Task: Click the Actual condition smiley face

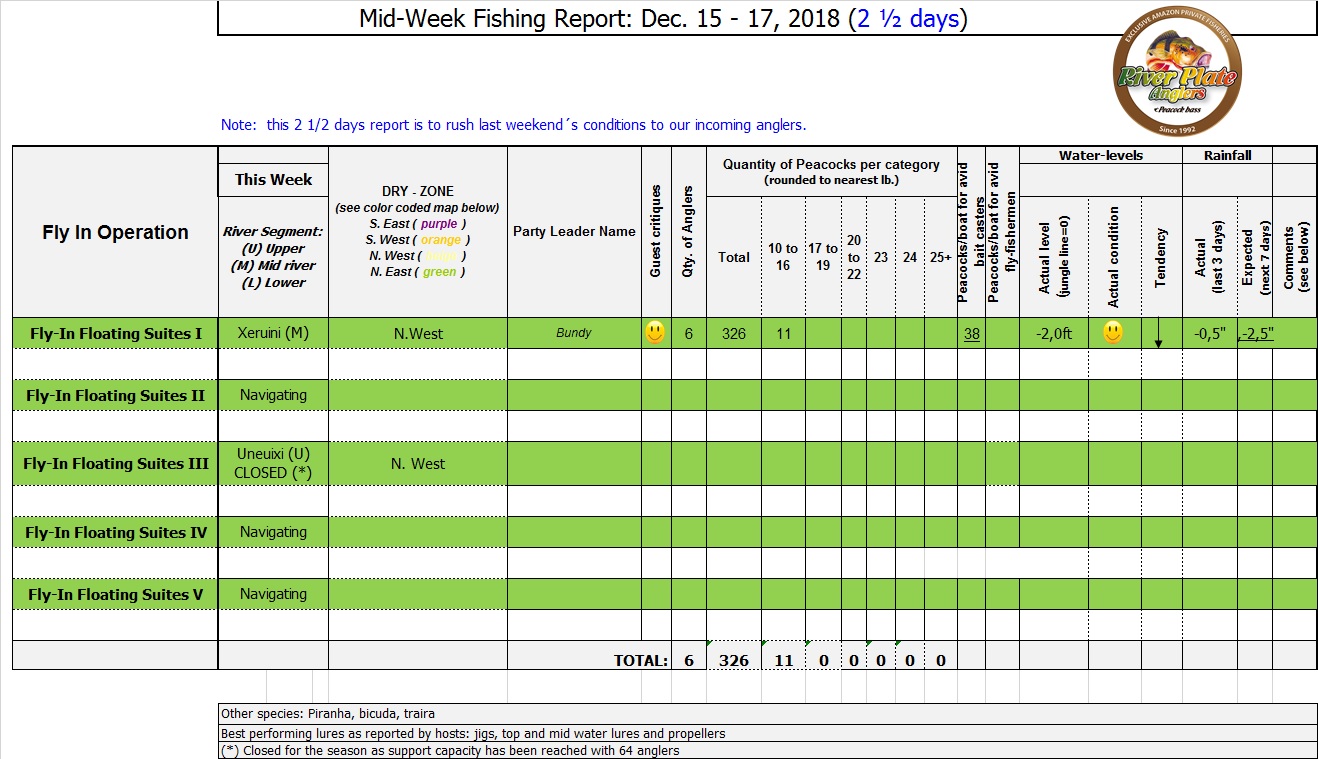Action: (x=1113, y=333)
